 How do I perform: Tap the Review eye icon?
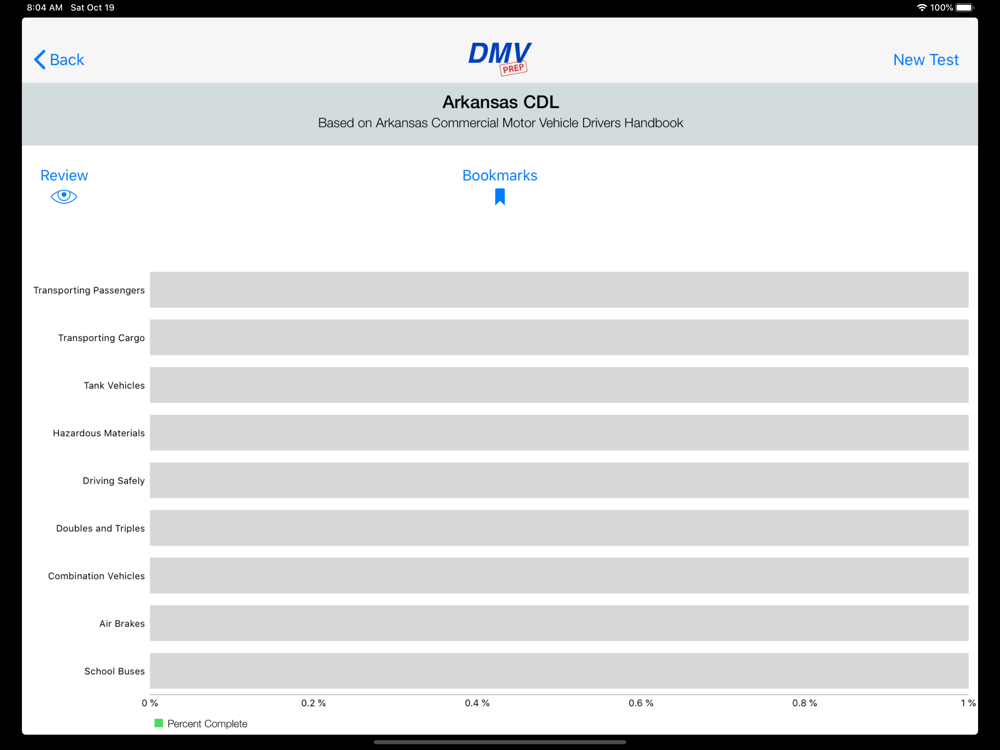64,196
